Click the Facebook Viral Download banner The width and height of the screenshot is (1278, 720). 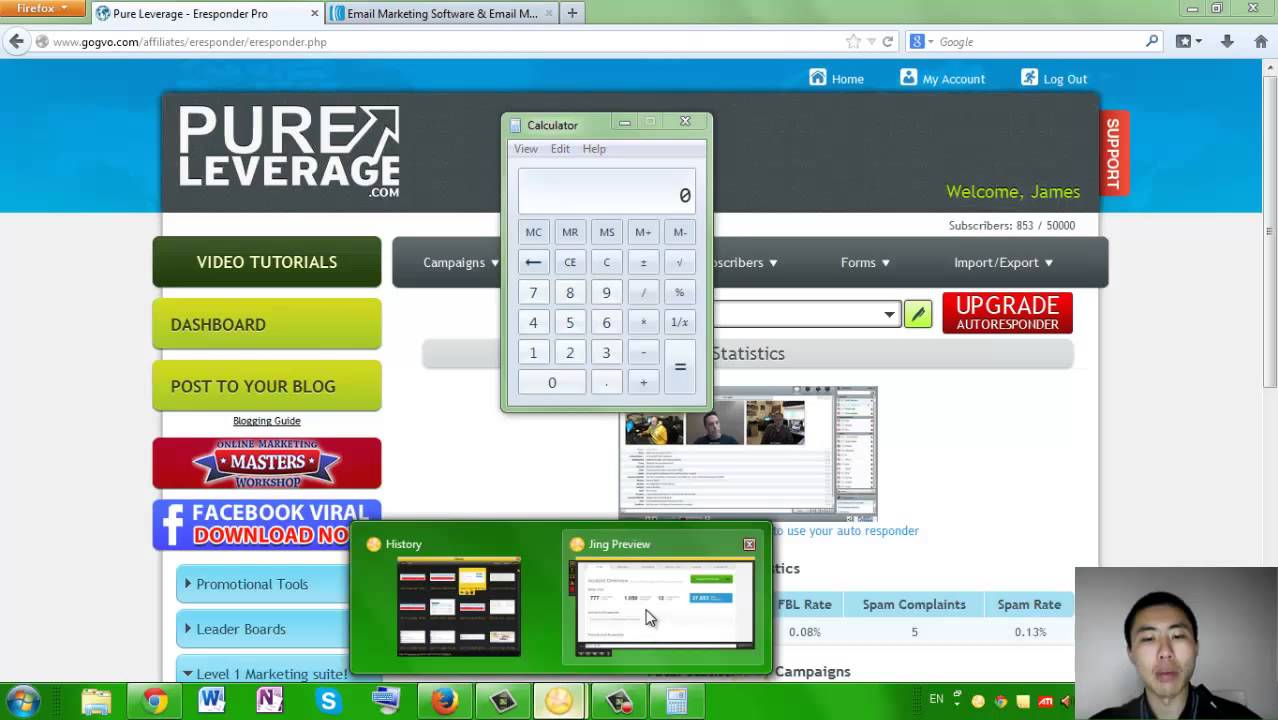point(267,525)
